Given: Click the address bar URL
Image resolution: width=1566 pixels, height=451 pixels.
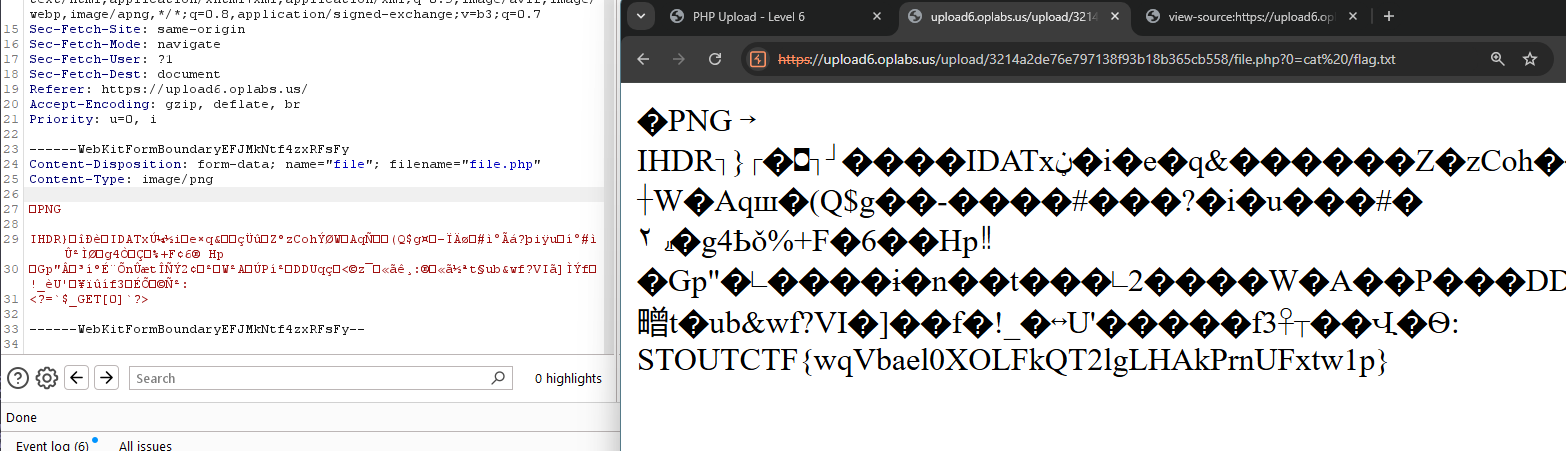Looking at the screenshot, I should pyautogui.click(x=1086, y=59).
